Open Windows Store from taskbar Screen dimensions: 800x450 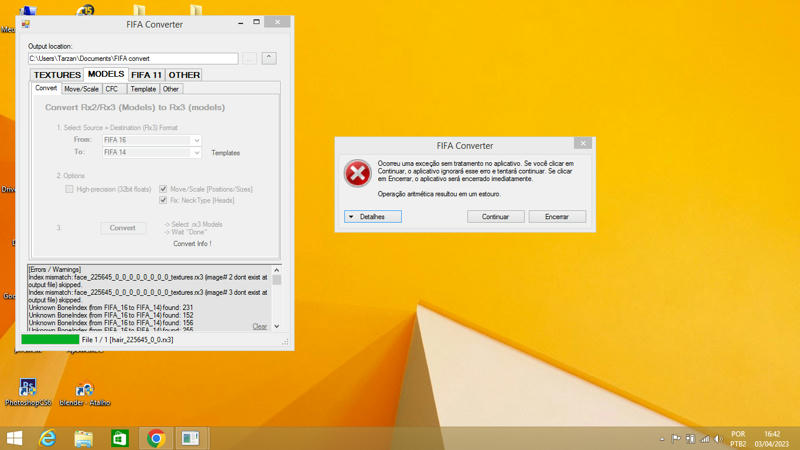(120, 438)
